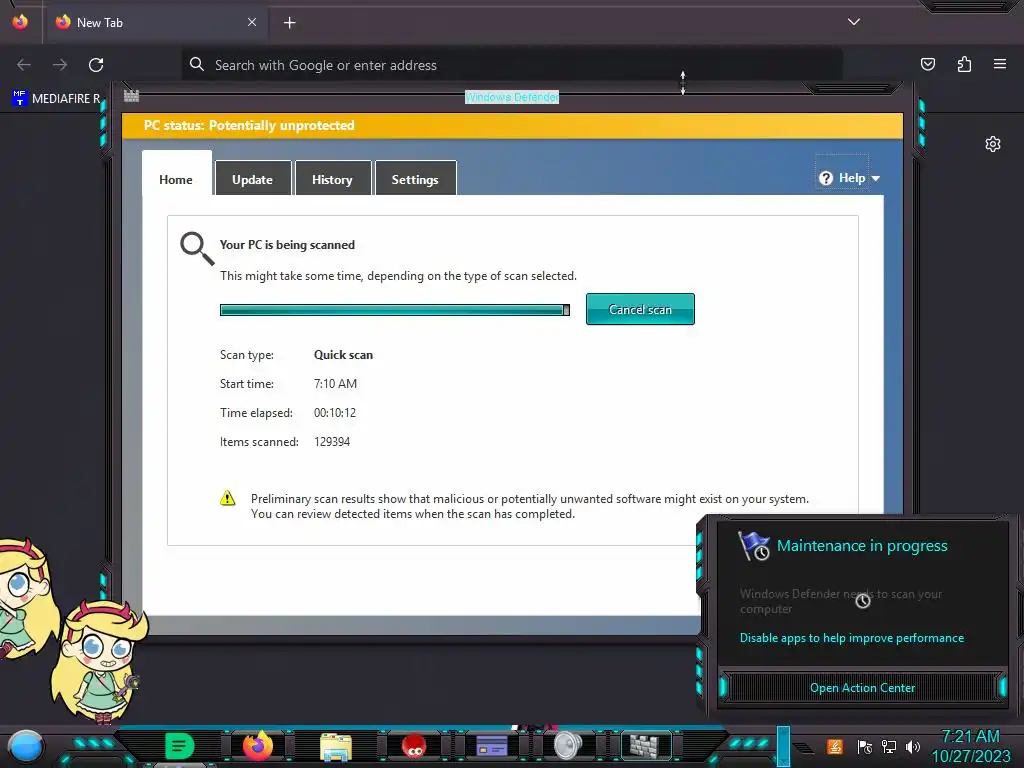Open the Firefox extensions menu
The width and height of the screenshot is (1024, 768).
pos(964,64)
